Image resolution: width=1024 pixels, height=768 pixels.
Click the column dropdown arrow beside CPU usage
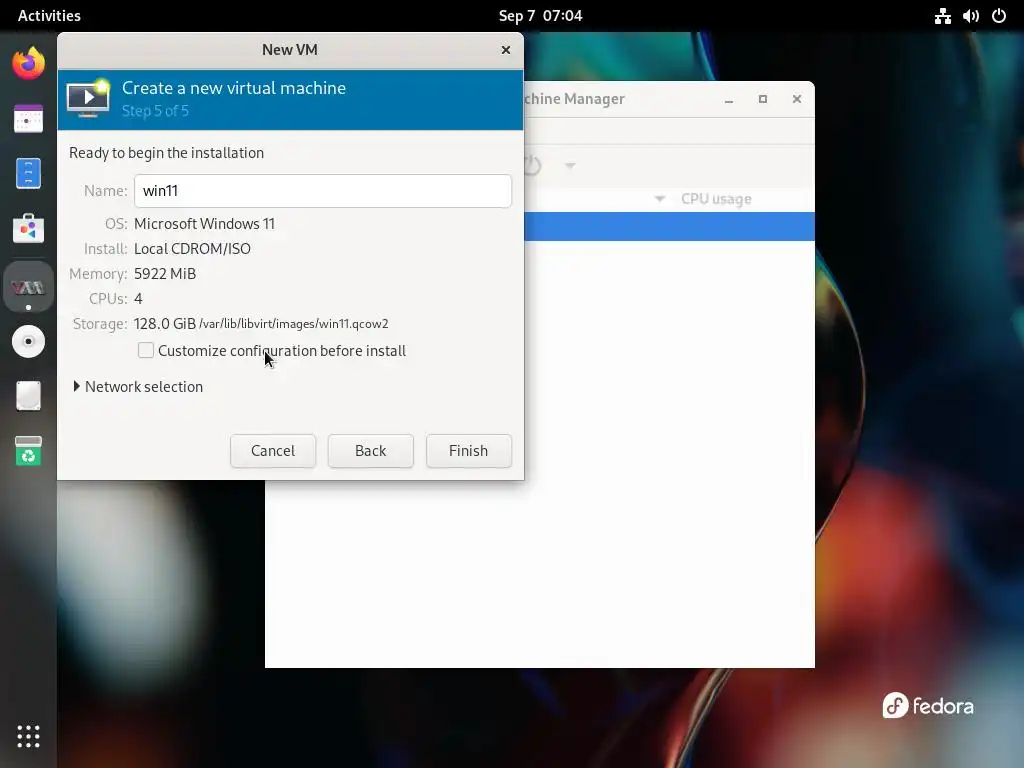[660, 199]
